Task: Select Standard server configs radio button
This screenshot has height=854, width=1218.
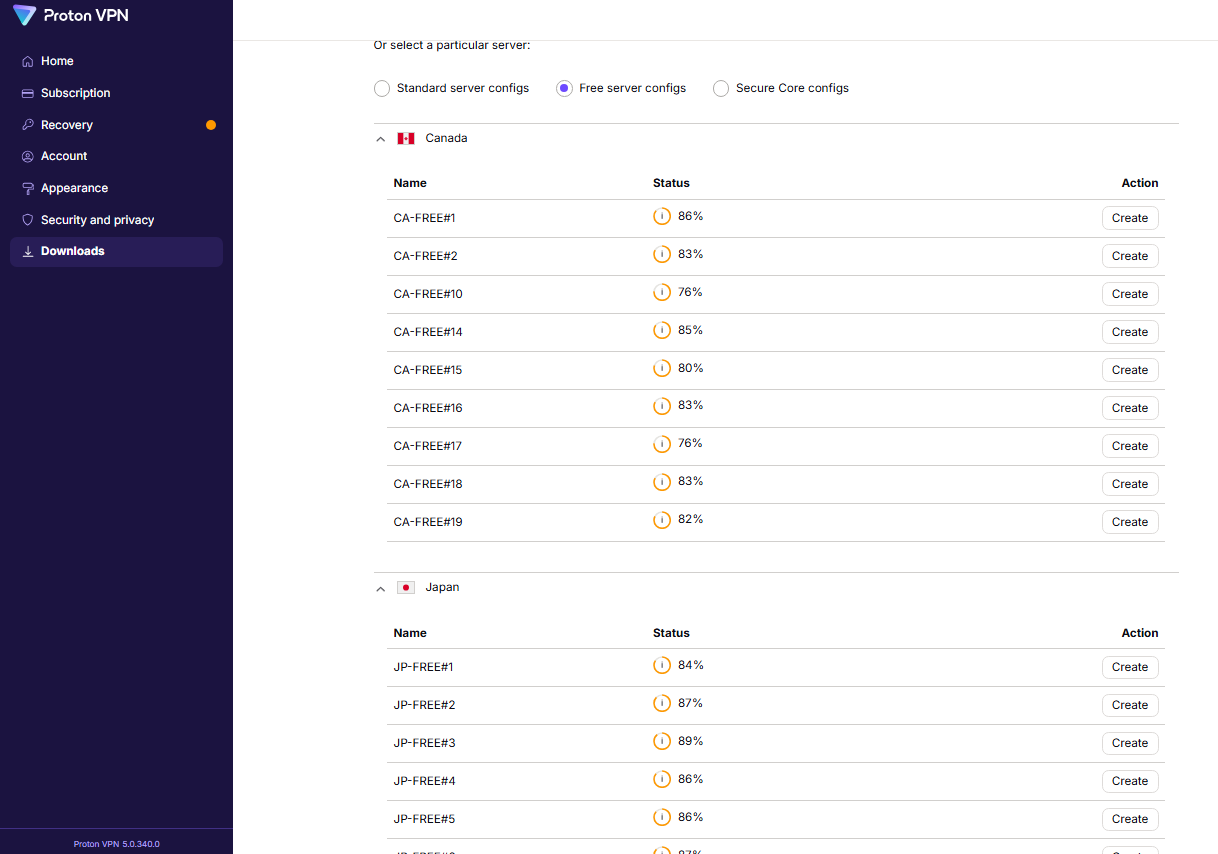Action: pos(382,88)
